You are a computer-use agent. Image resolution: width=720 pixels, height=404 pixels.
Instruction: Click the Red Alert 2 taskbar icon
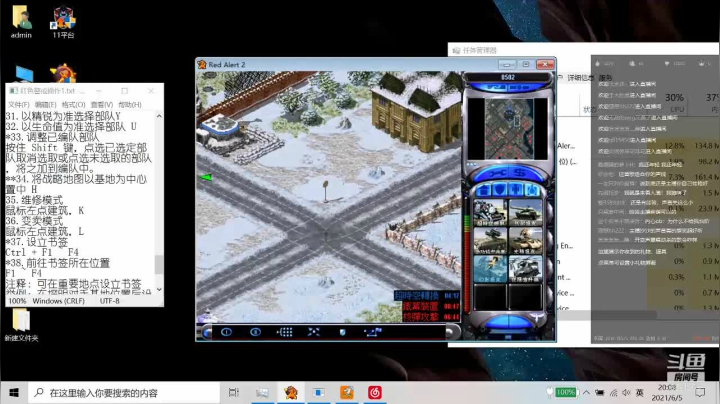[290, 393]
